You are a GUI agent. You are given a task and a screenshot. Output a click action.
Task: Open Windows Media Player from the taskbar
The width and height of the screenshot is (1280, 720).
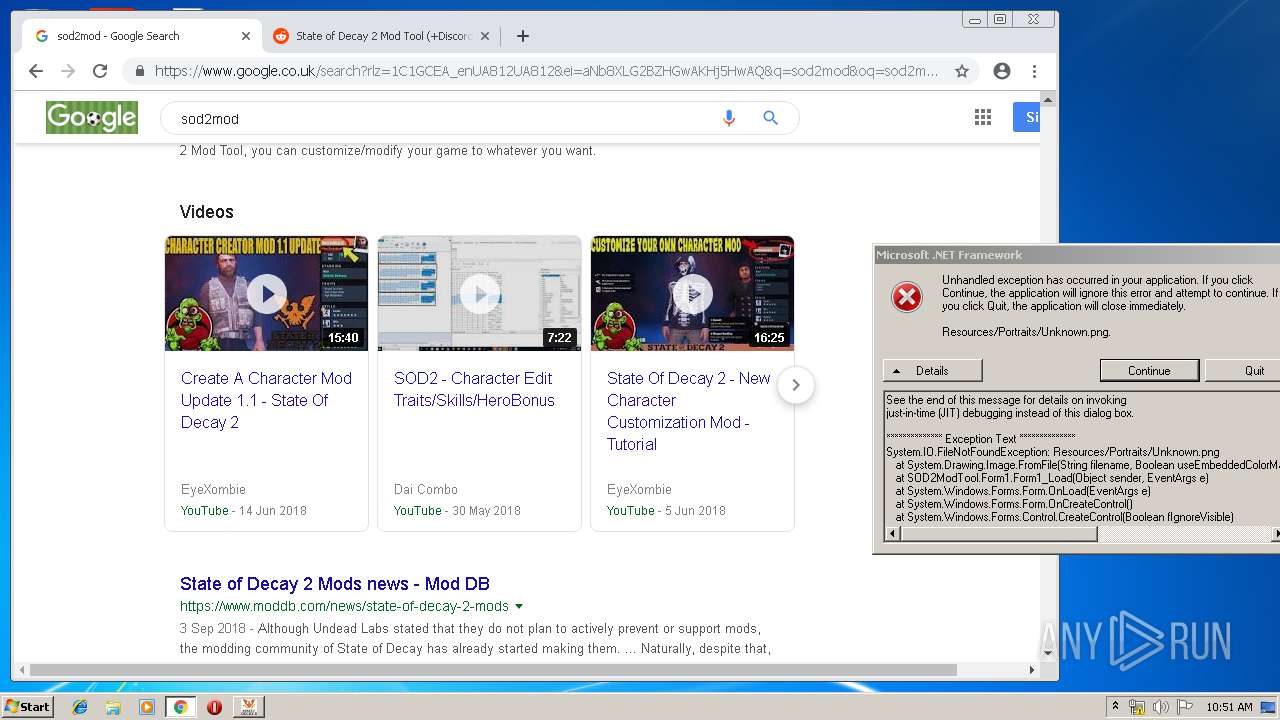tap(147, 707)
